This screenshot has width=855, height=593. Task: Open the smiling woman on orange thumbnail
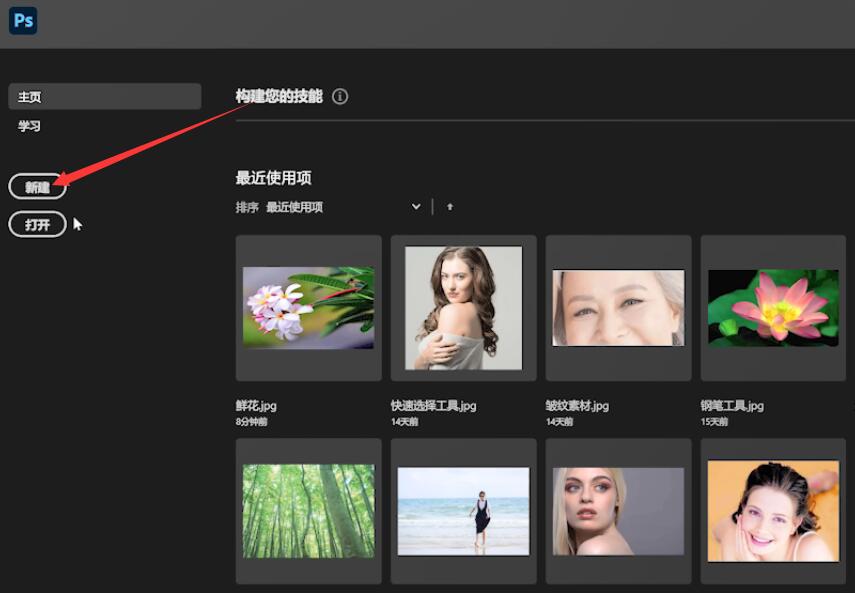[773, 511]
